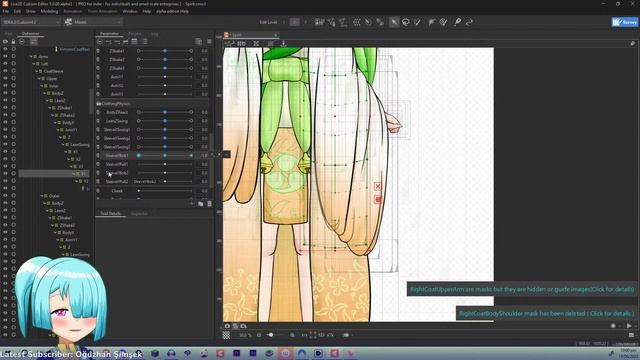Open the Modeling menu
The image size is (640, 360).
pyautogui.click(x=49, y=11)
